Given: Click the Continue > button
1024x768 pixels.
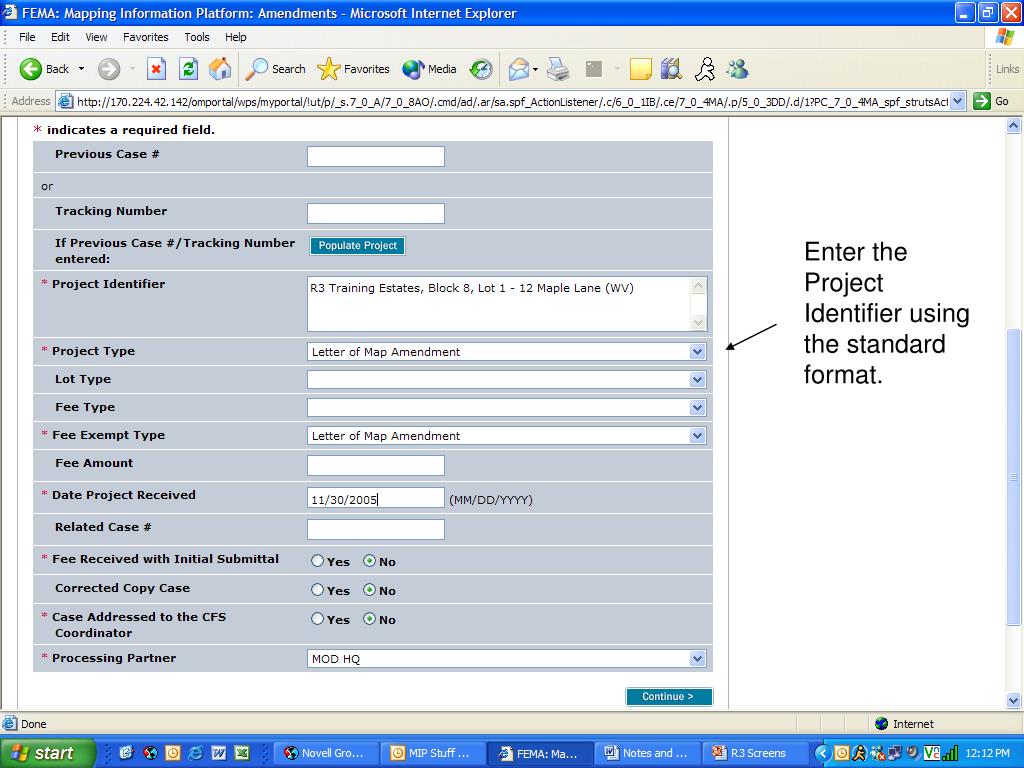Looking at the screenshot, I should point(668,696).
